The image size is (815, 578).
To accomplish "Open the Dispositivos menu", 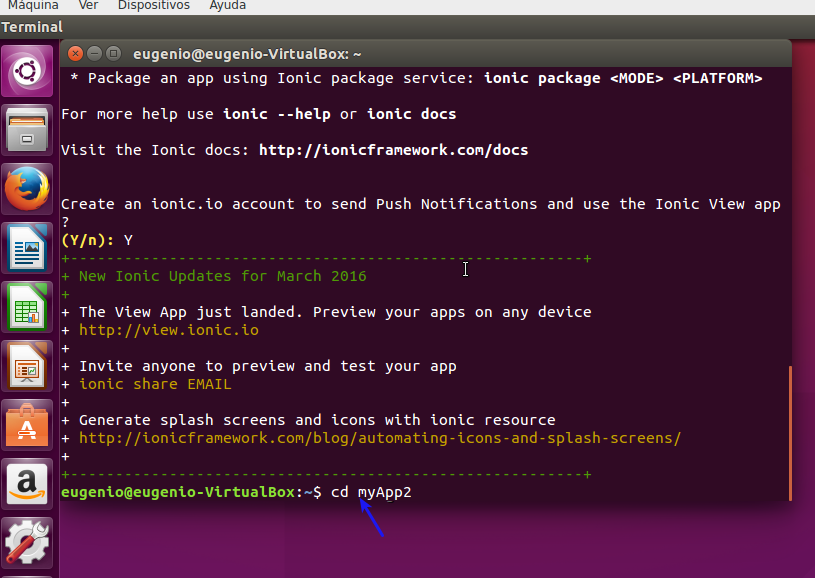I will [x=154, y=6].
